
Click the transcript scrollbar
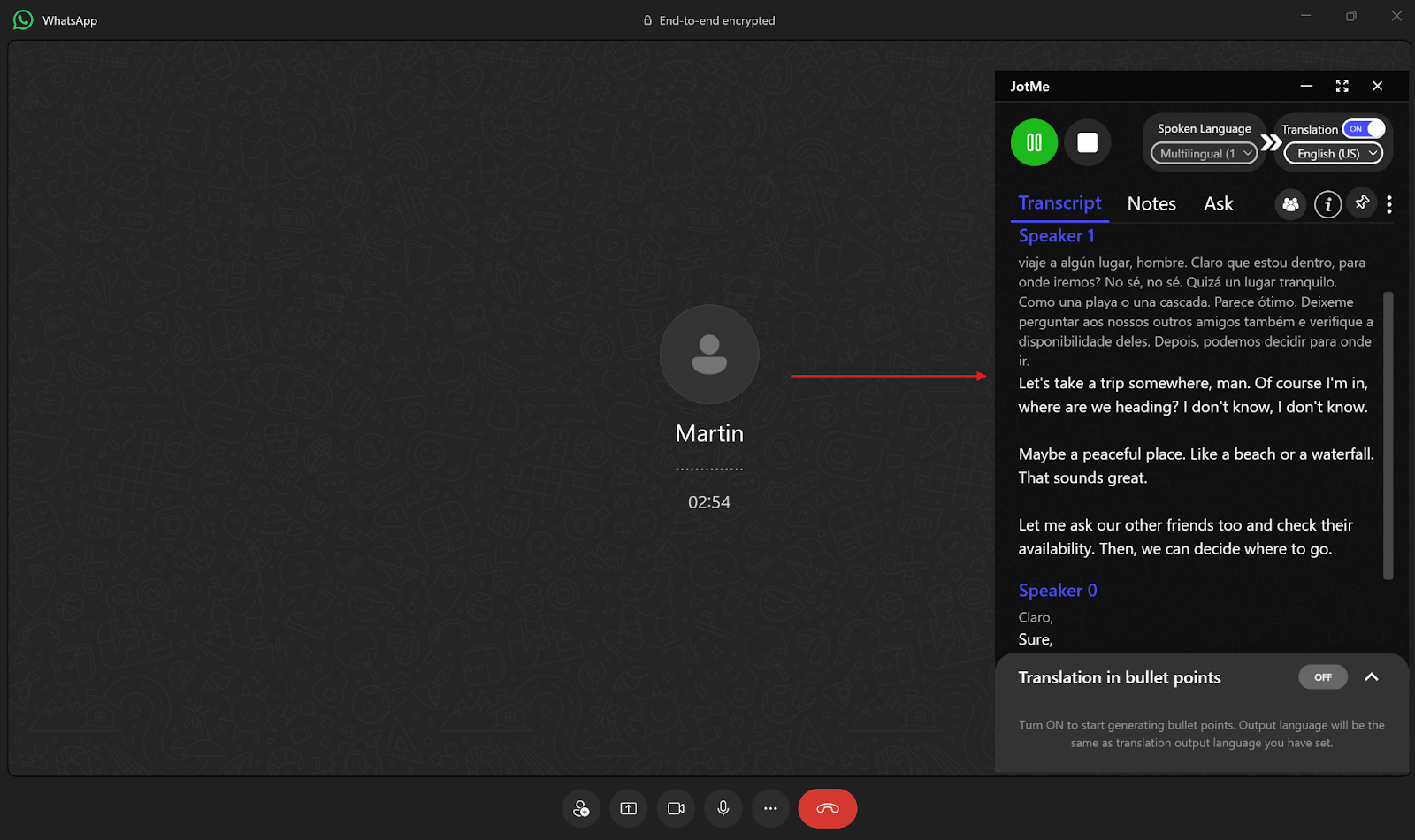point(1388,435)
